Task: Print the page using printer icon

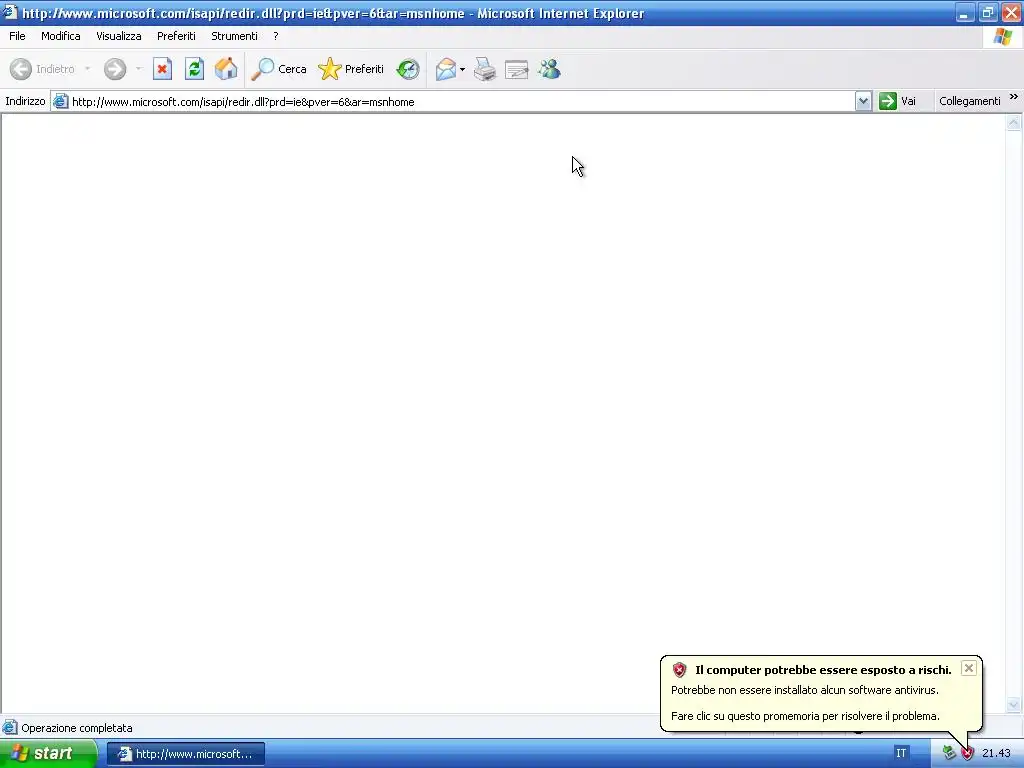Action: [485, 69]
